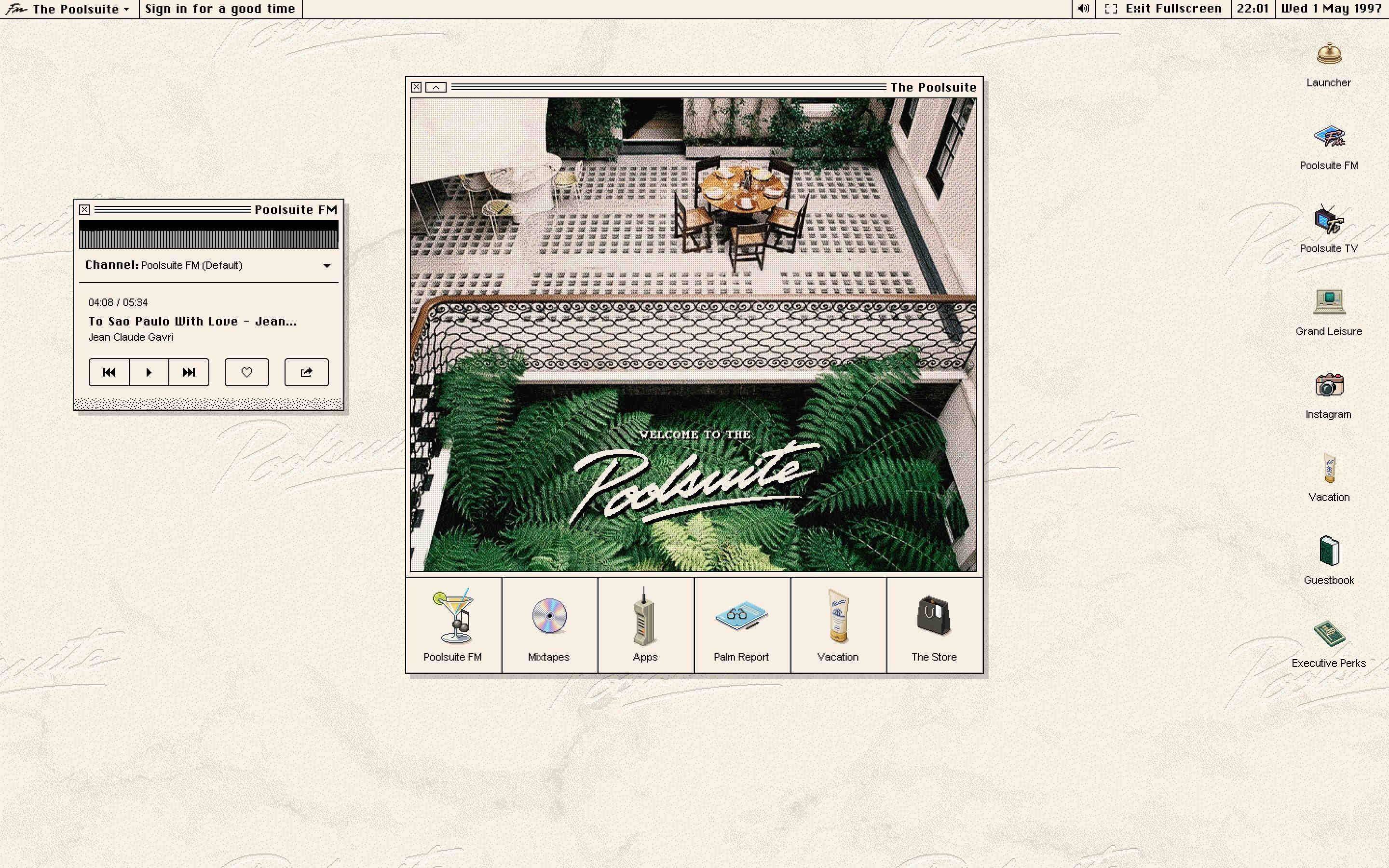Share current track Jean Claude Gavri

pos(308,372)
